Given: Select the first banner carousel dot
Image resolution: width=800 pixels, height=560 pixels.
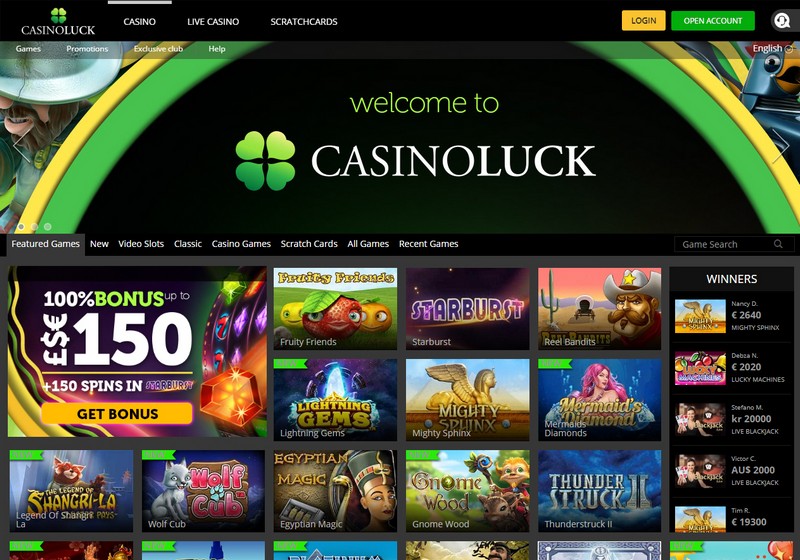Looking at the screenshot, I should point(21,226).
